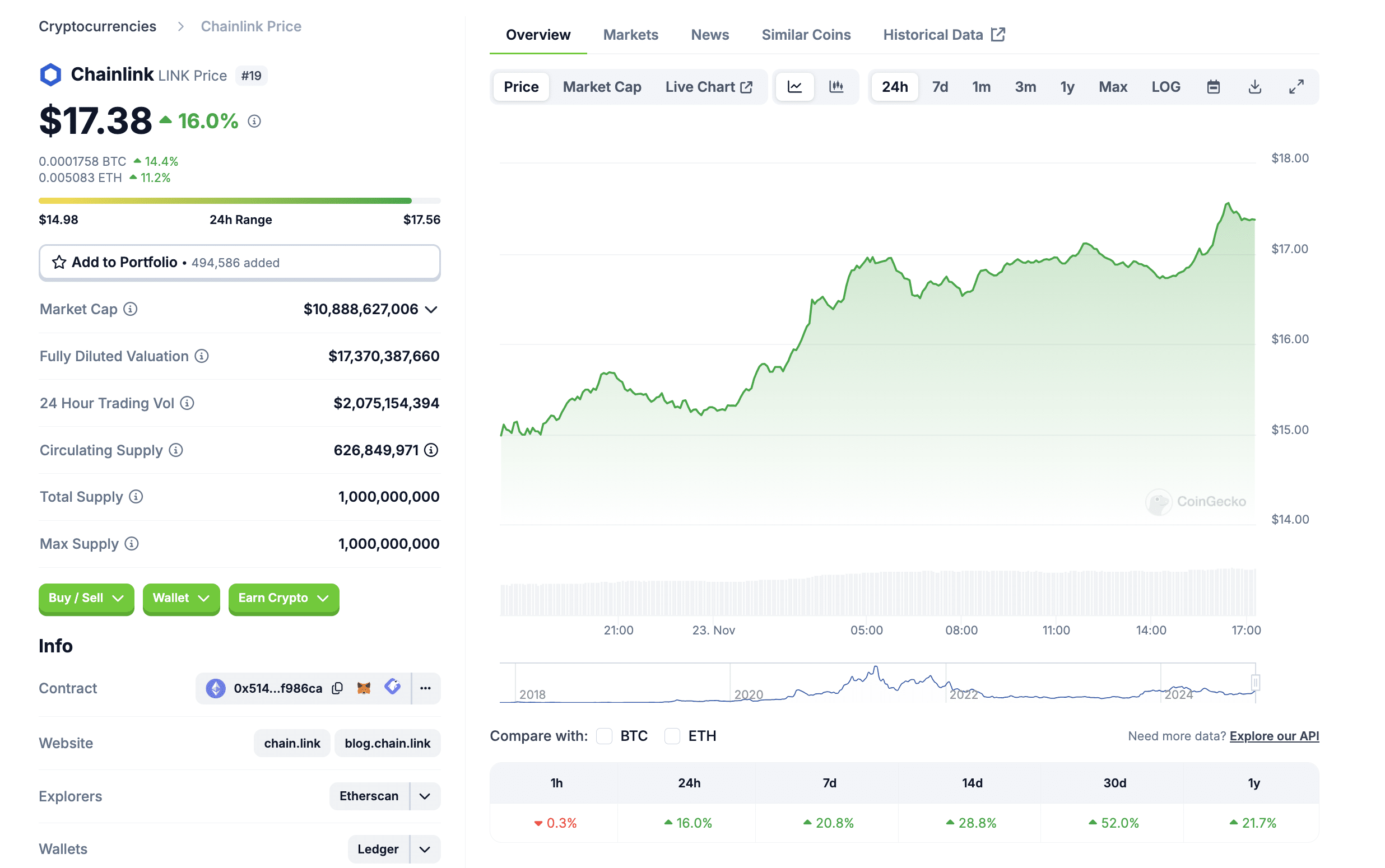Screen dimensions: 1385x868
Task: Copy the contract address 0x514...f986ca
Action: click(x=338, y=688)
